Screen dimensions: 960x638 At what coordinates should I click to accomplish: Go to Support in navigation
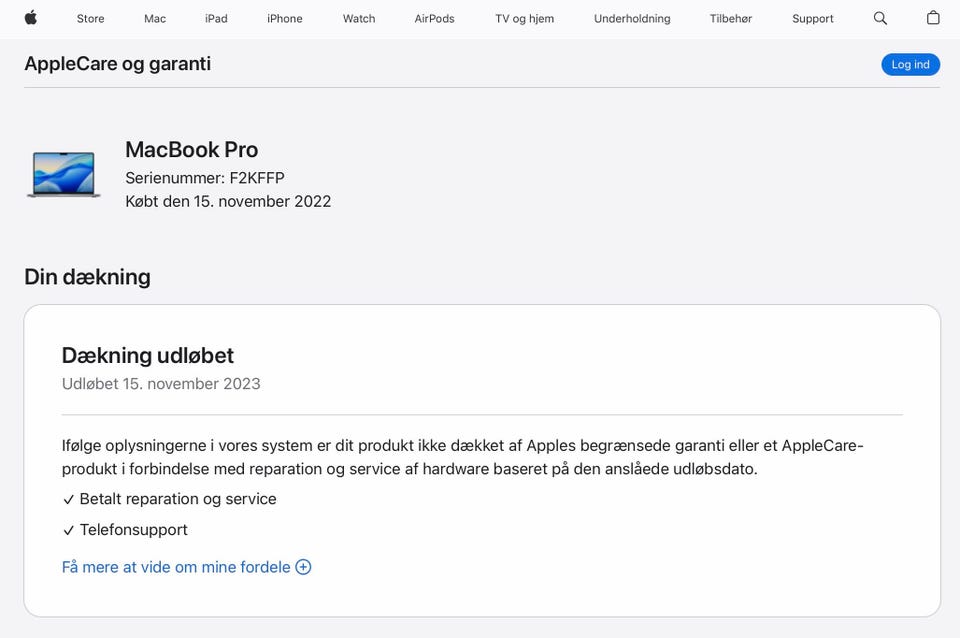813,18
